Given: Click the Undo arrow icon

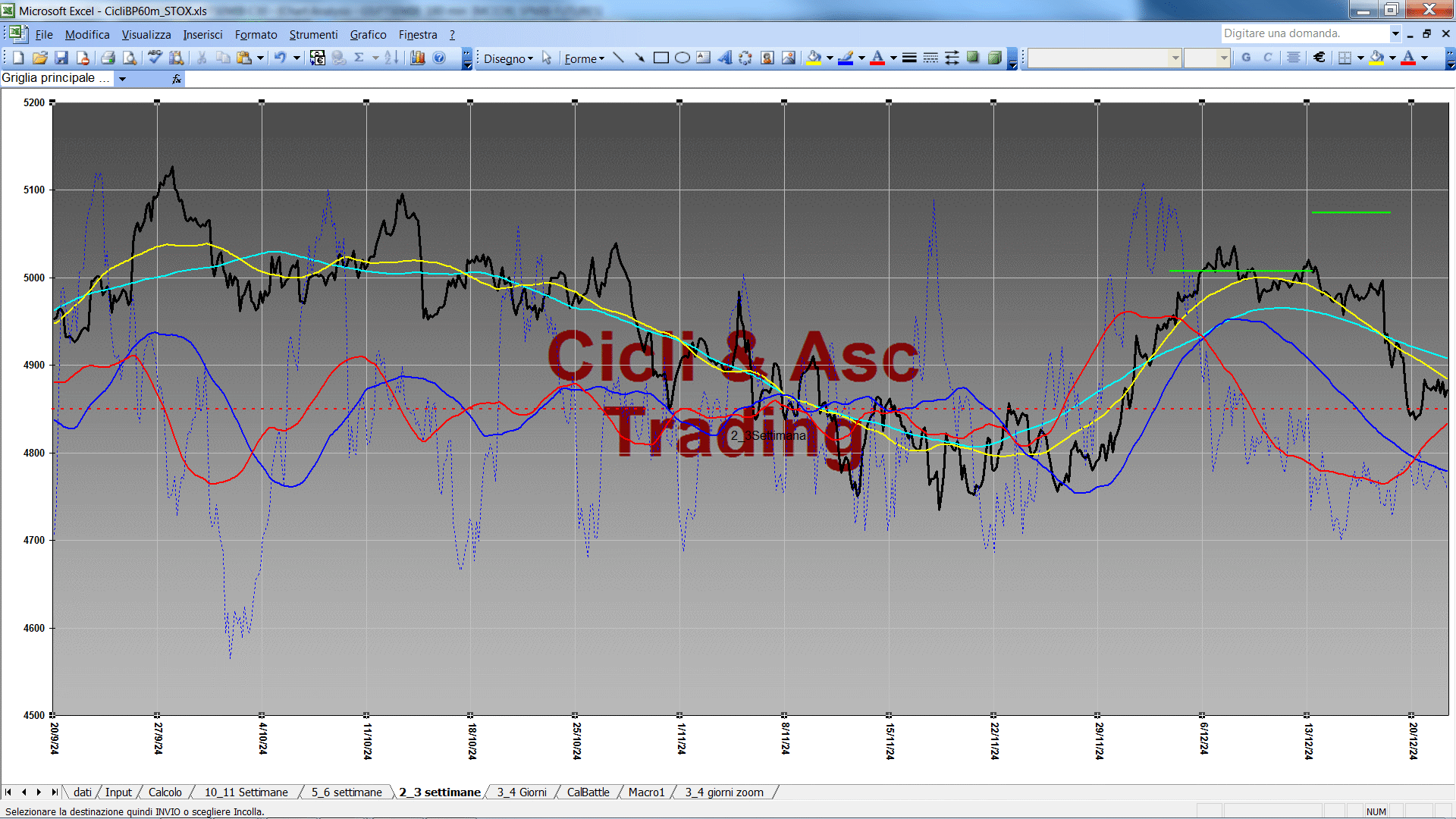Looking at the screenshot, I should pyautogui.click(x=281, y=58).
